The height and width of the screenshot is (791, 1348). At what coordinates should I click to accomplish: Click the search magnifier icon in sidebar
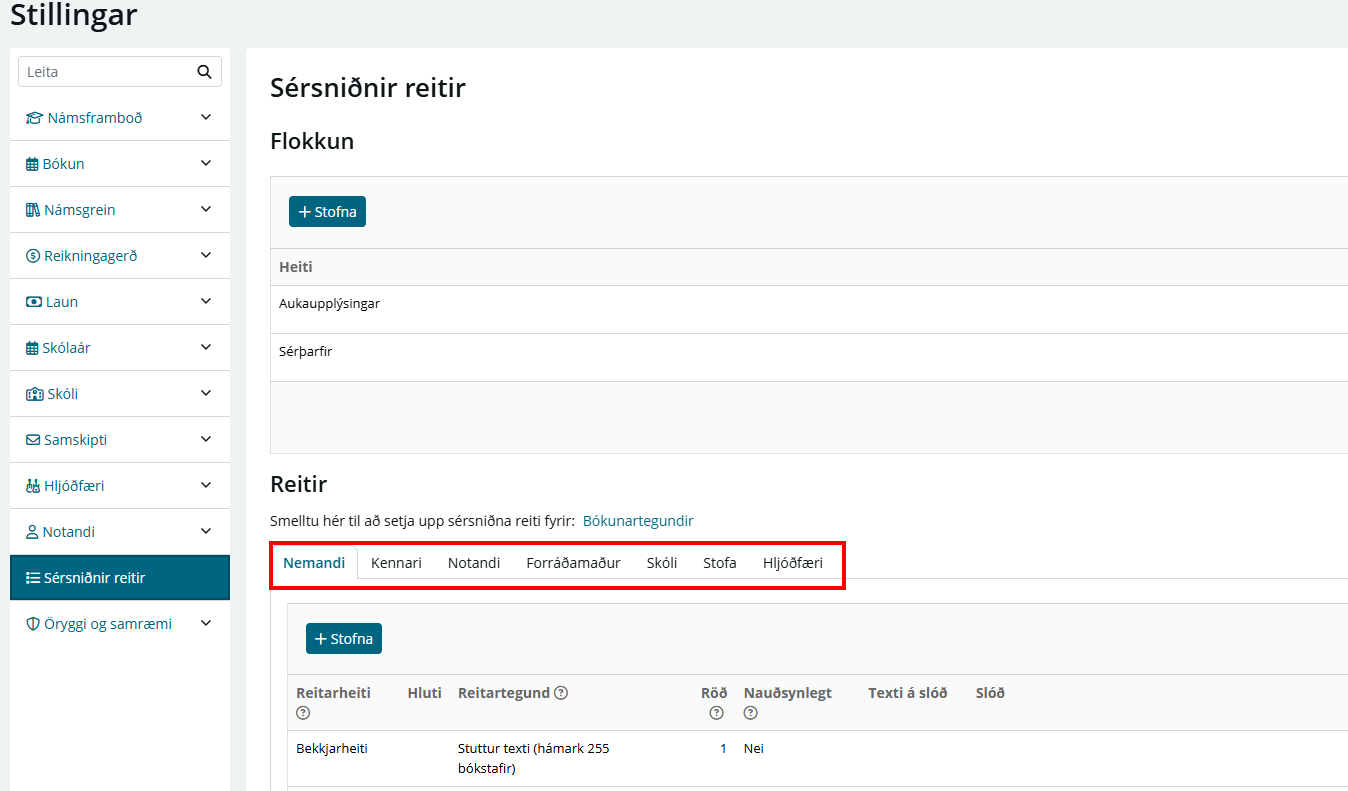coord(205,72)
